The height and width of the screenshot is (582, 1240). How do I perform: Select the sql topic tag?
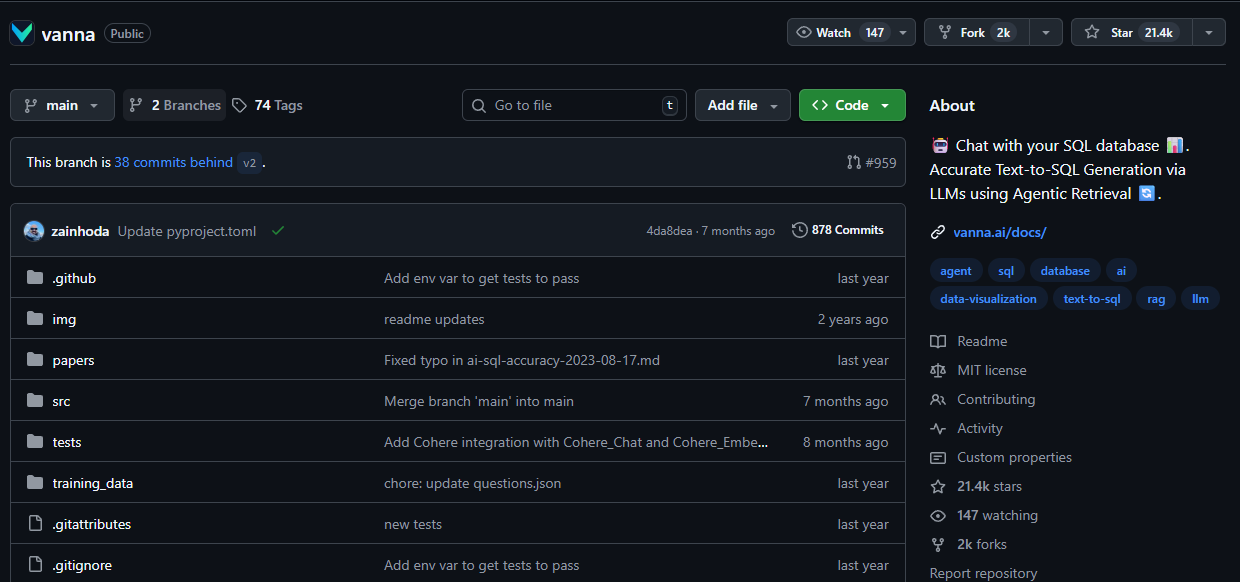[1006, 271]
